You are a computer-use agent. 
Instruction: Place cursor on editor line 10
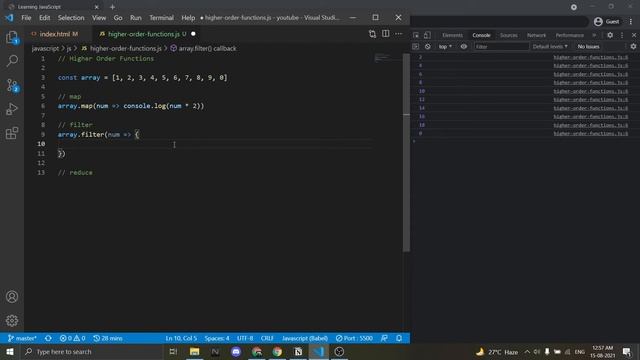coord(215,144)
